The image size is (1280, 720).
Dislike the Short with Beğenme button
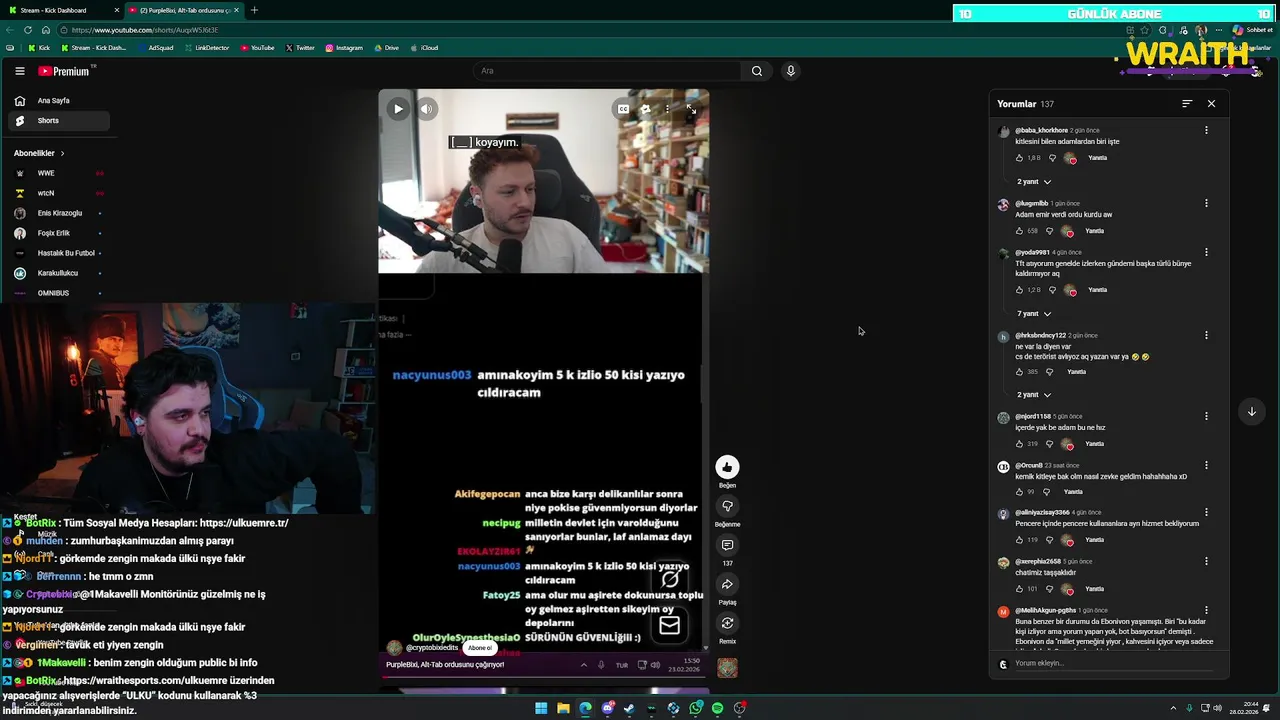(727, 506)
